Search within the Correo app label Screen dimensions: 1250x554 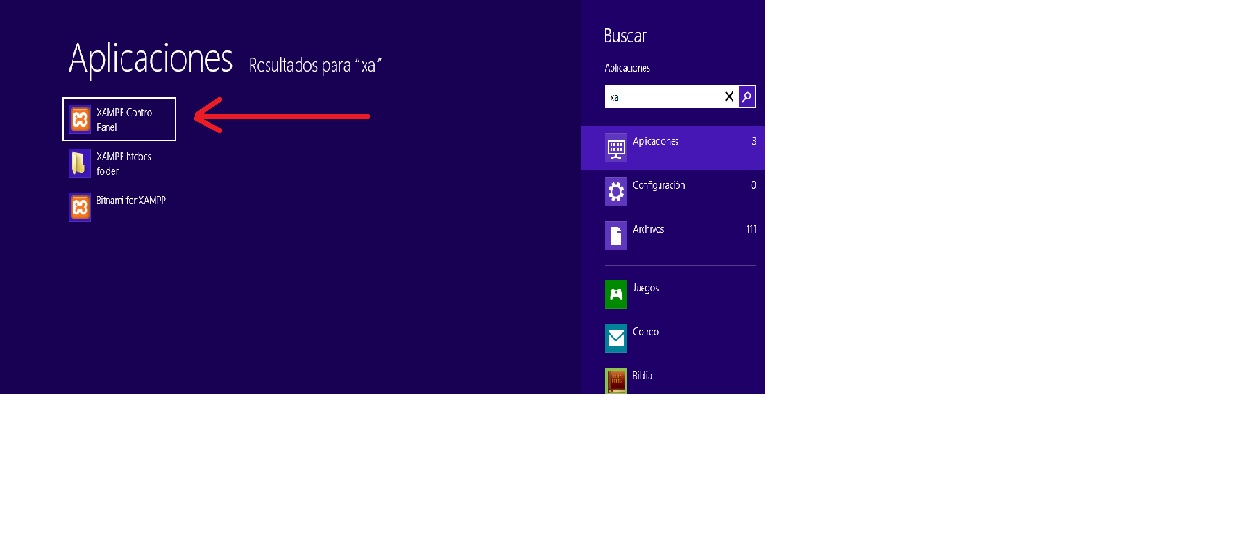(646, 332)
